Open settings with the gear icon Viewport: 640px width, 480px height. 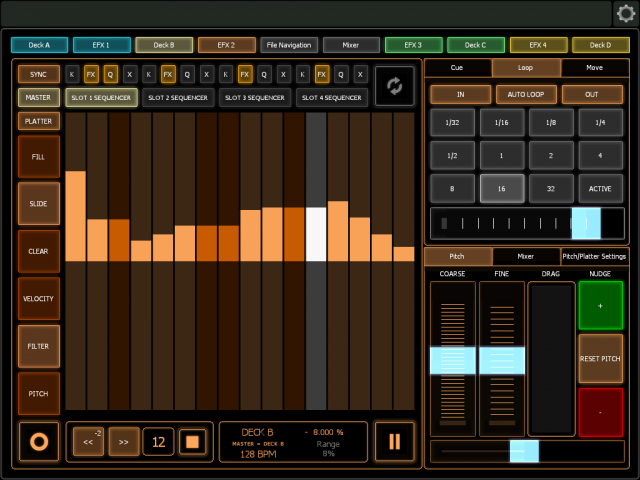click(x=626, y=13)
